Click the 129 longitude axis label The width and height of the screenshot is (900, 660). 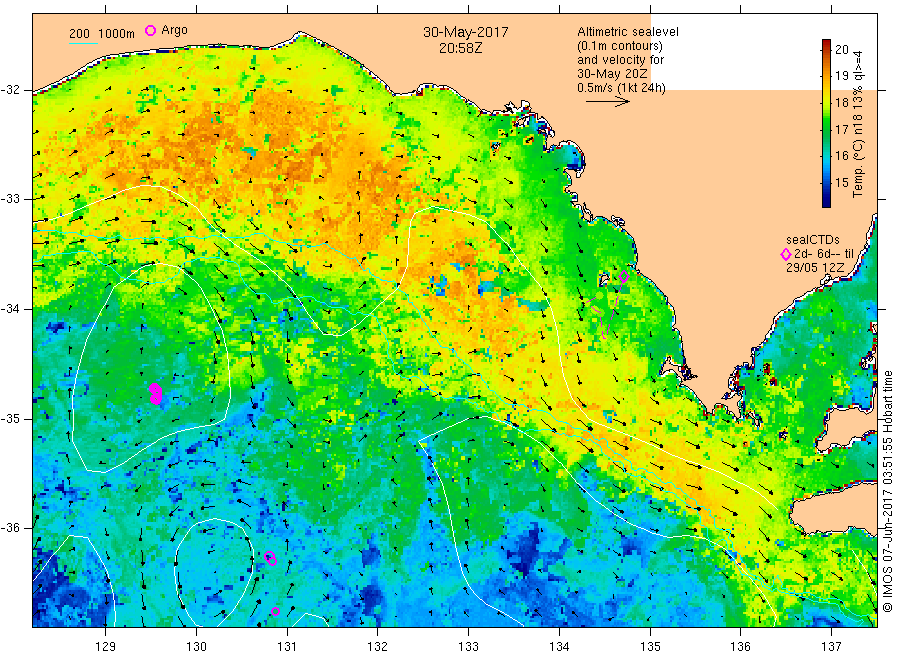106,647
